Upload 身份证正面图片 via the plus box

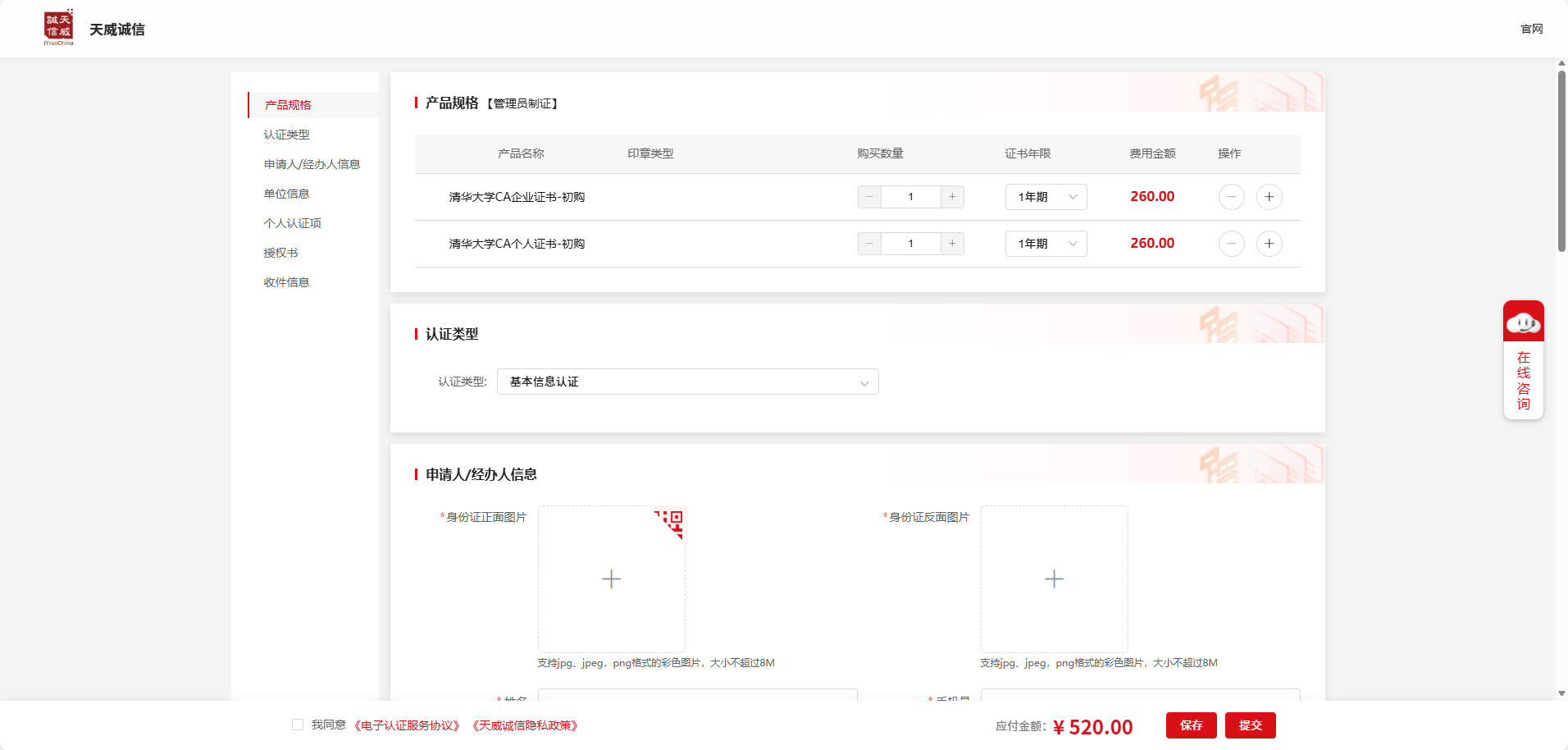tap(611, 579)
